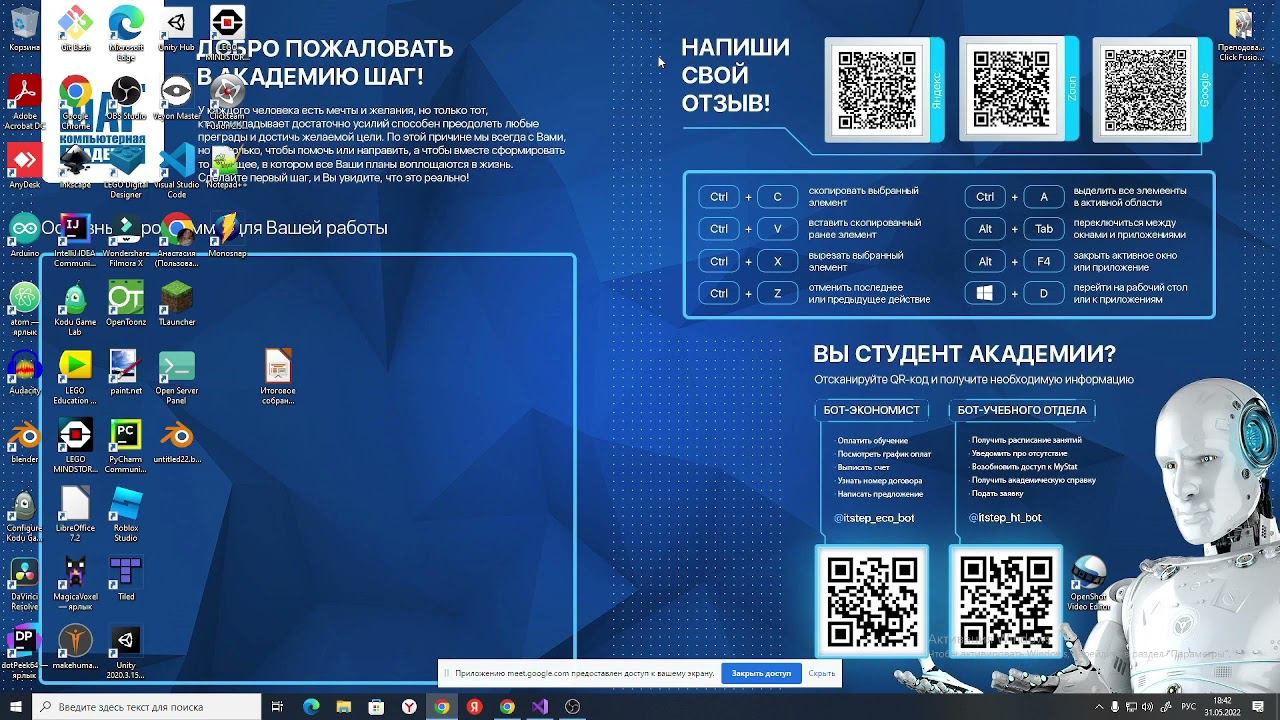Screen dimensions: 1280x720
Task: Select the Unity Hub desktop icon
Action: [x=176, y=28]
